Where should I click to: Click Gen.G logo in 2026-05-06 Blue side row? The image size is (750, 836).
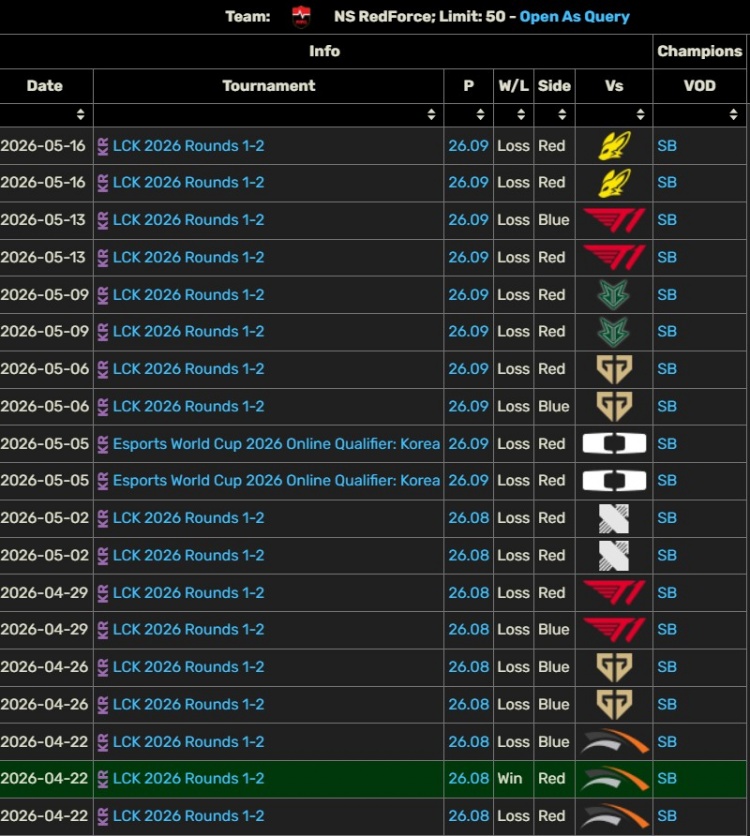click(x=614, y=406)
